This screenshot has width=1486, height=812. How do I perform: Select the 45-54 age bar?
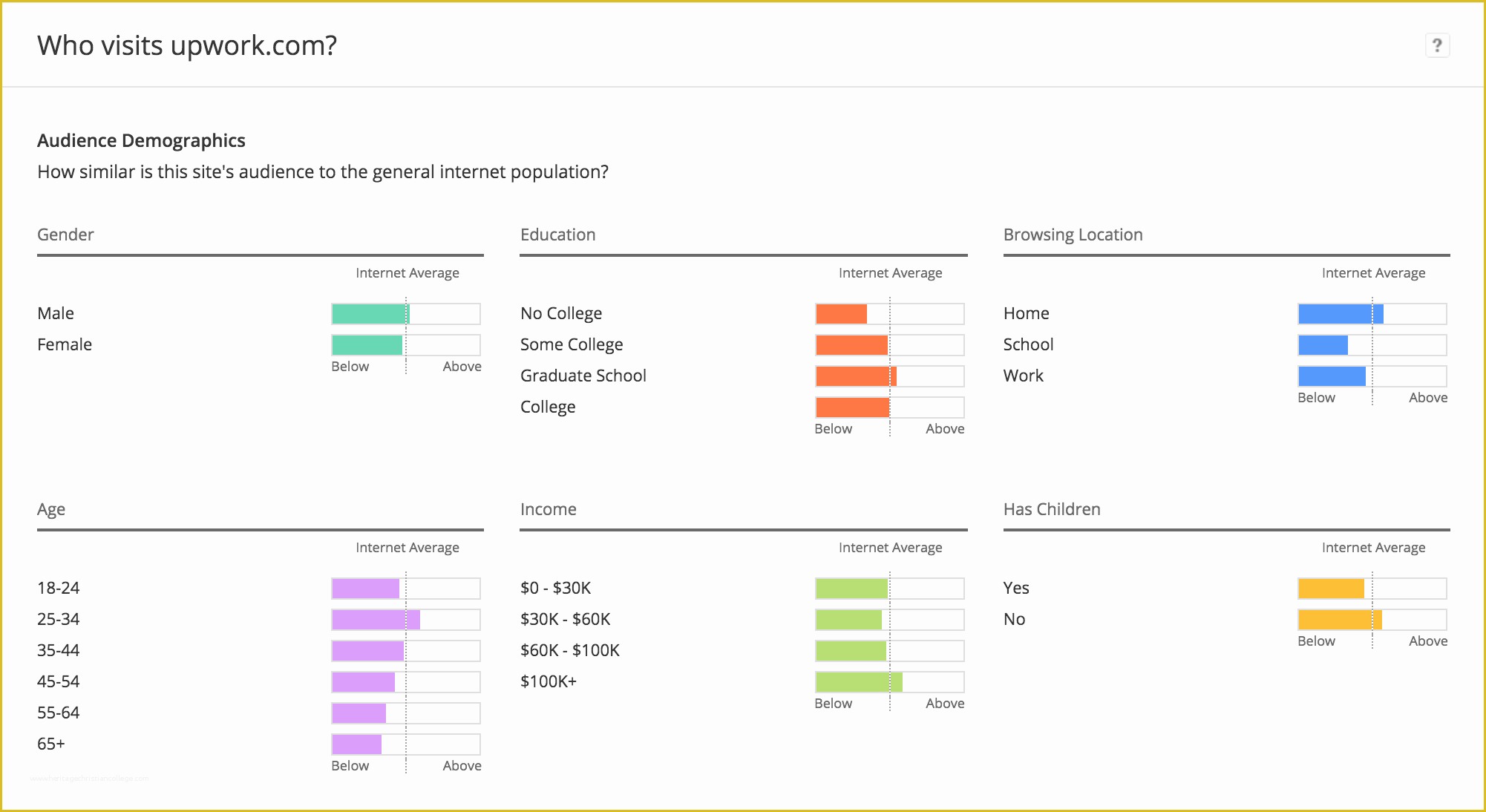click(x=406, y=682)
